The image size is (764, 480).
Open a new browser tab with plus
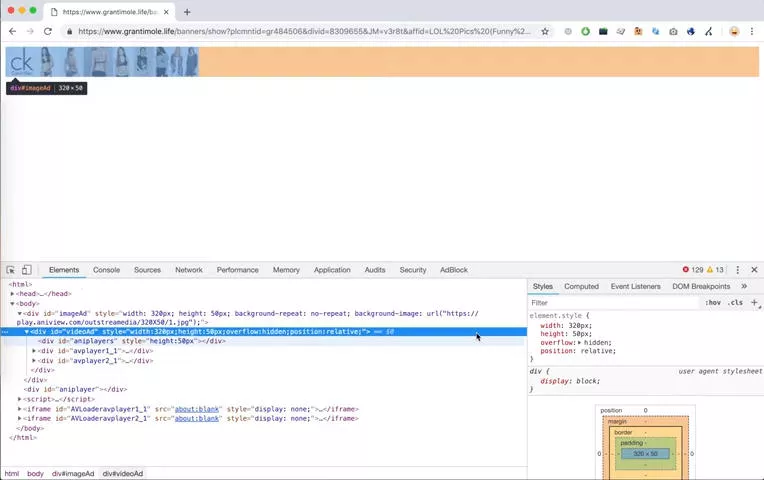(x=187, y=12)
